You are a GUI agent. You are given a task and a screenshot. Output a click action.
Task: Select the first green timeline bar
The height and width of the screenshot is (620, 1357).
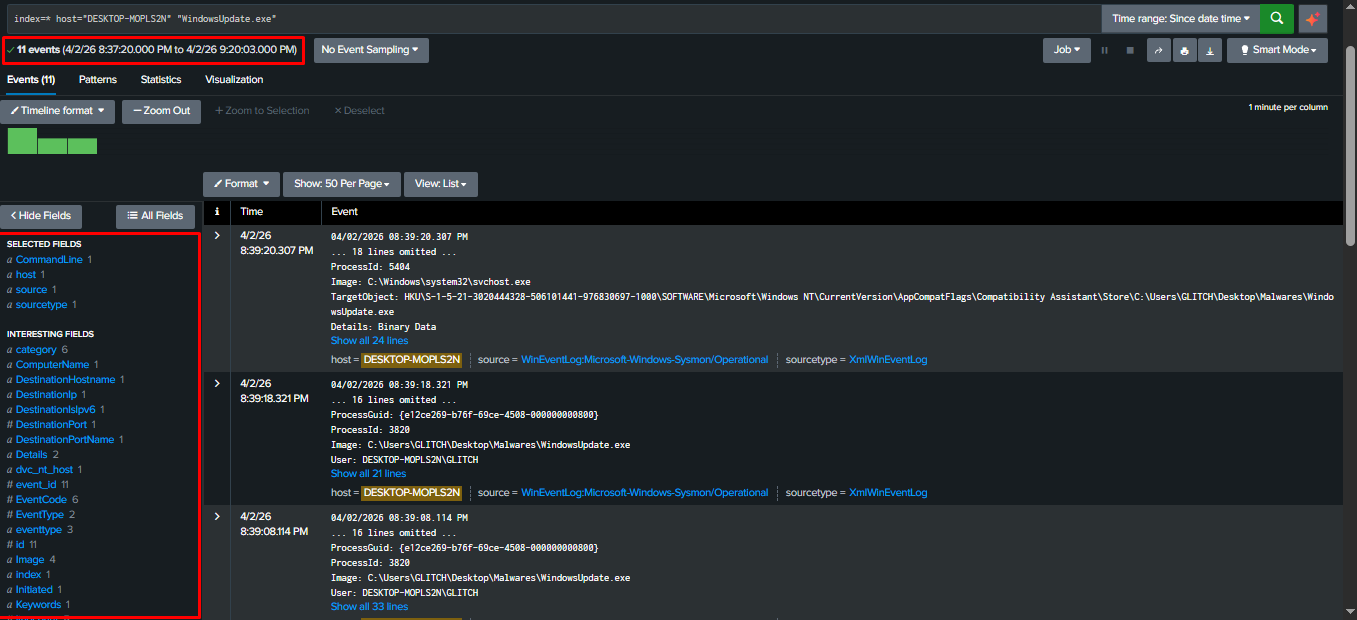(x=21, y=142)
